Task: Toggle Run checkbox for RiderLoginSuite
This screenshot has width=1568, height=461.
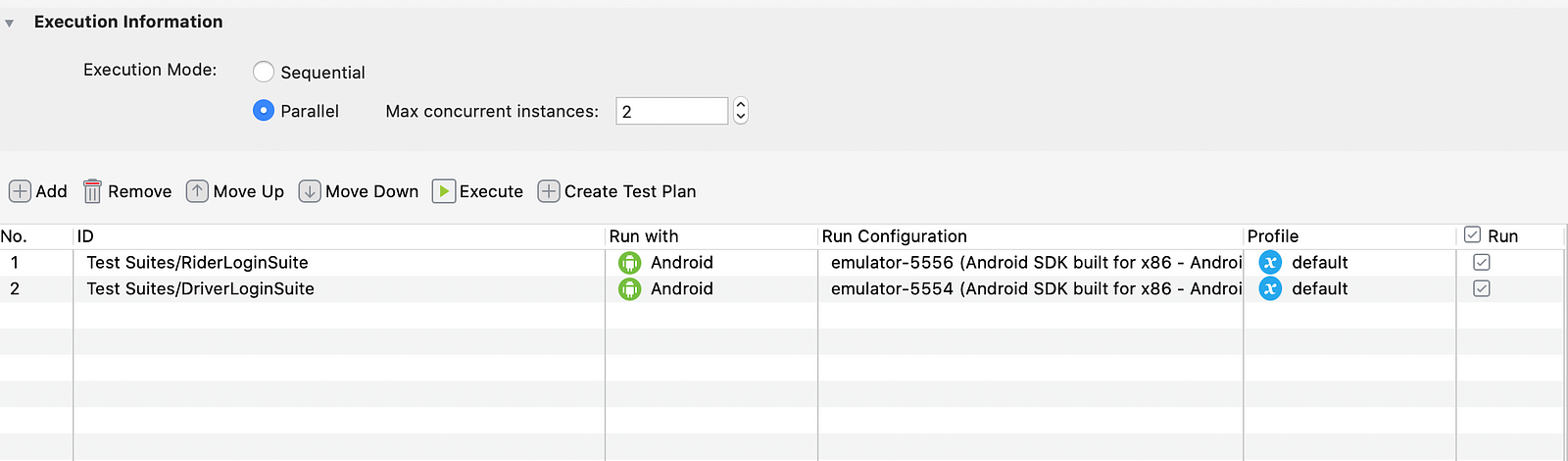Action: click(1482, 263)
